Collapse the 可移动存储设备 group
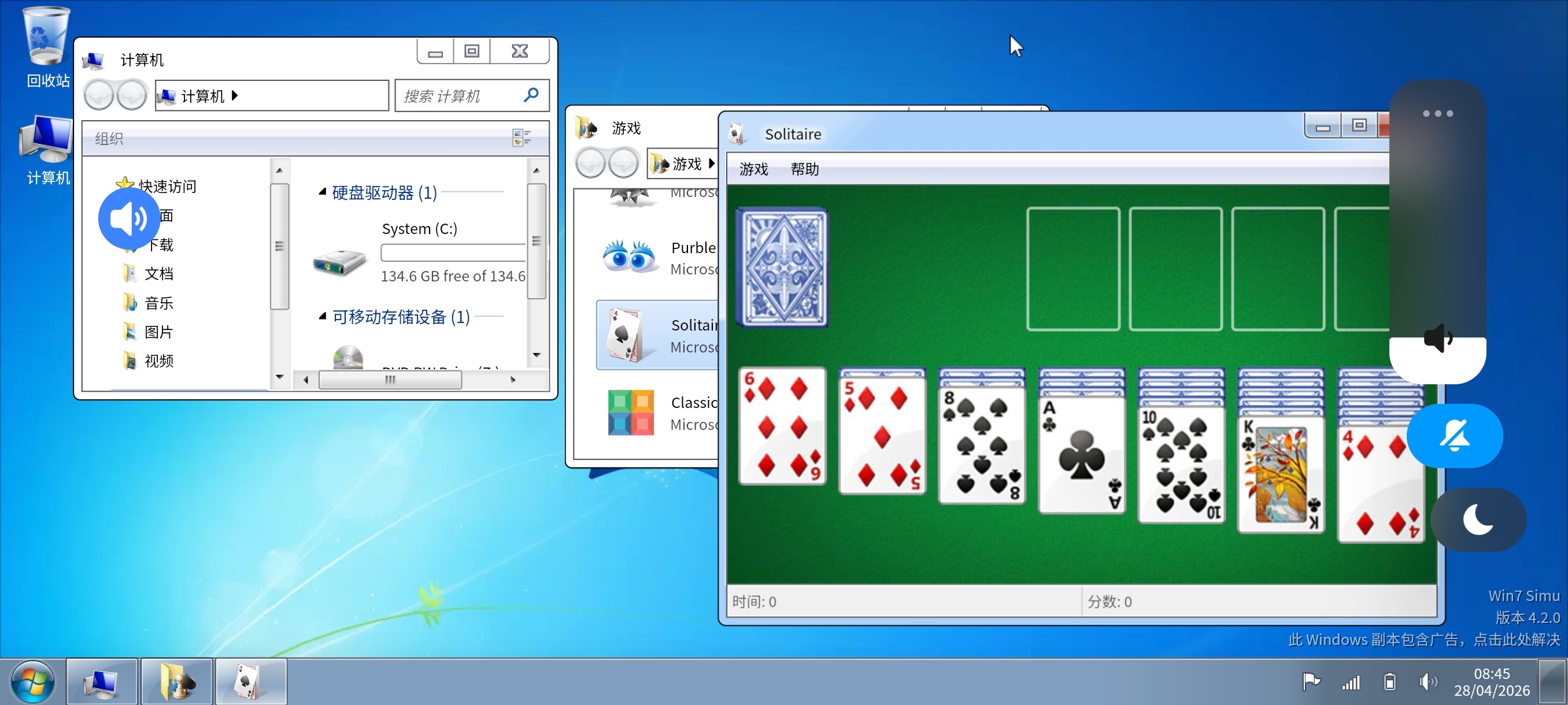This screenshot has width=1568, height=705. [x=323, y=316]
